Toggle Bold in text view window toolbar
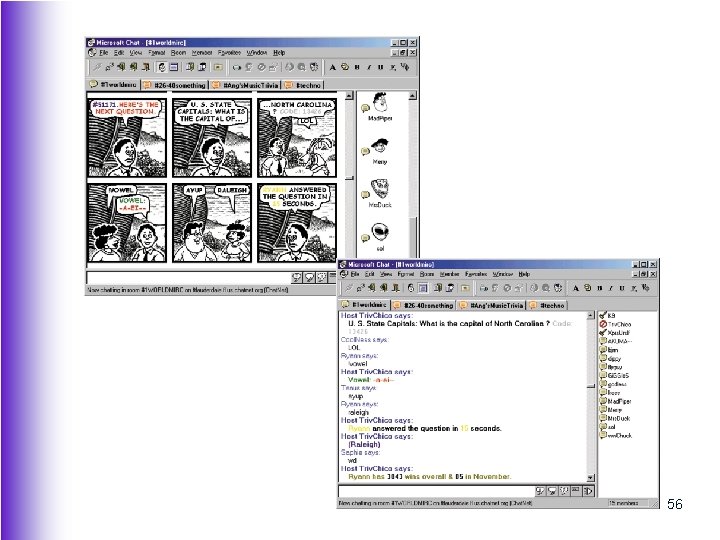 coord(599,288)
